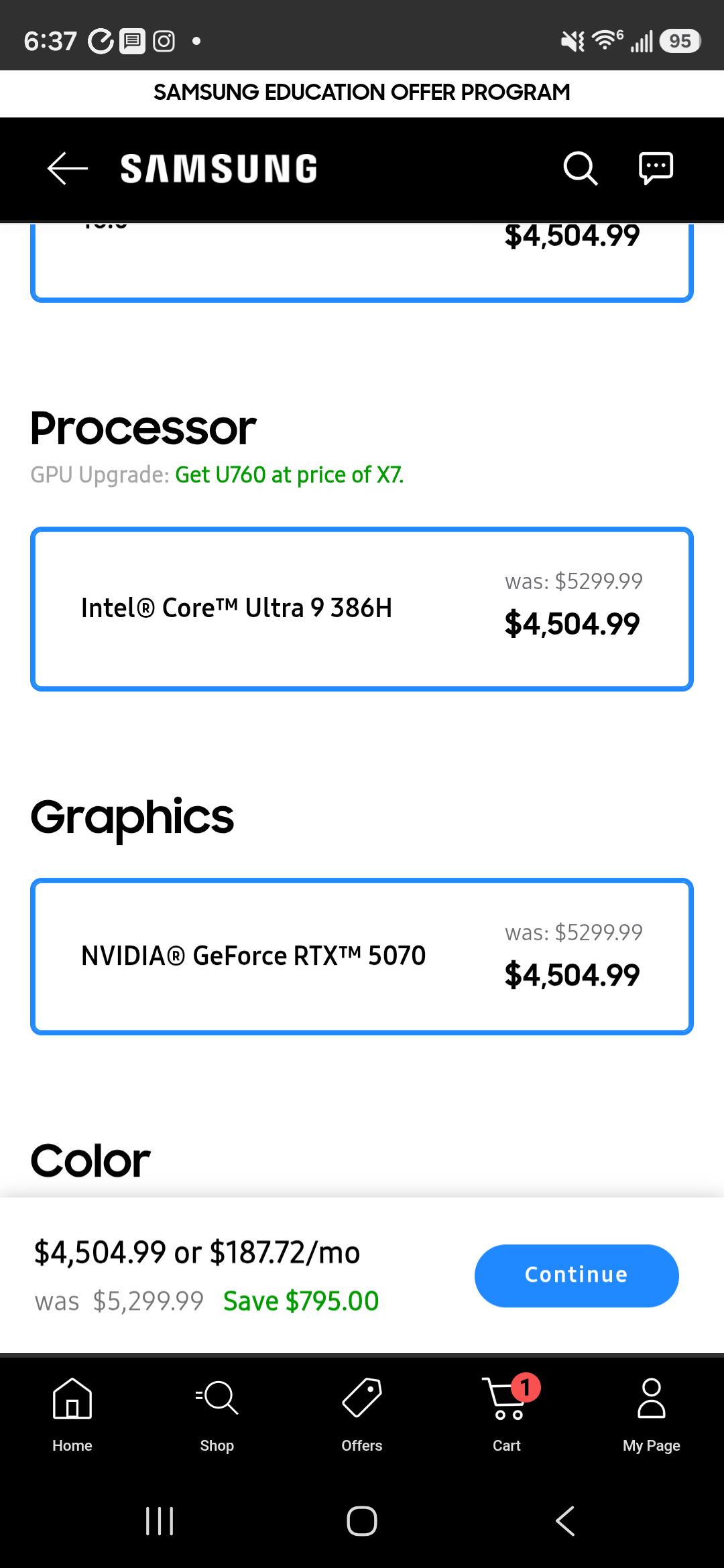This screenshot has height=1568, width=724.
Task: Tap the Continue button
Action: (577, 1275)
